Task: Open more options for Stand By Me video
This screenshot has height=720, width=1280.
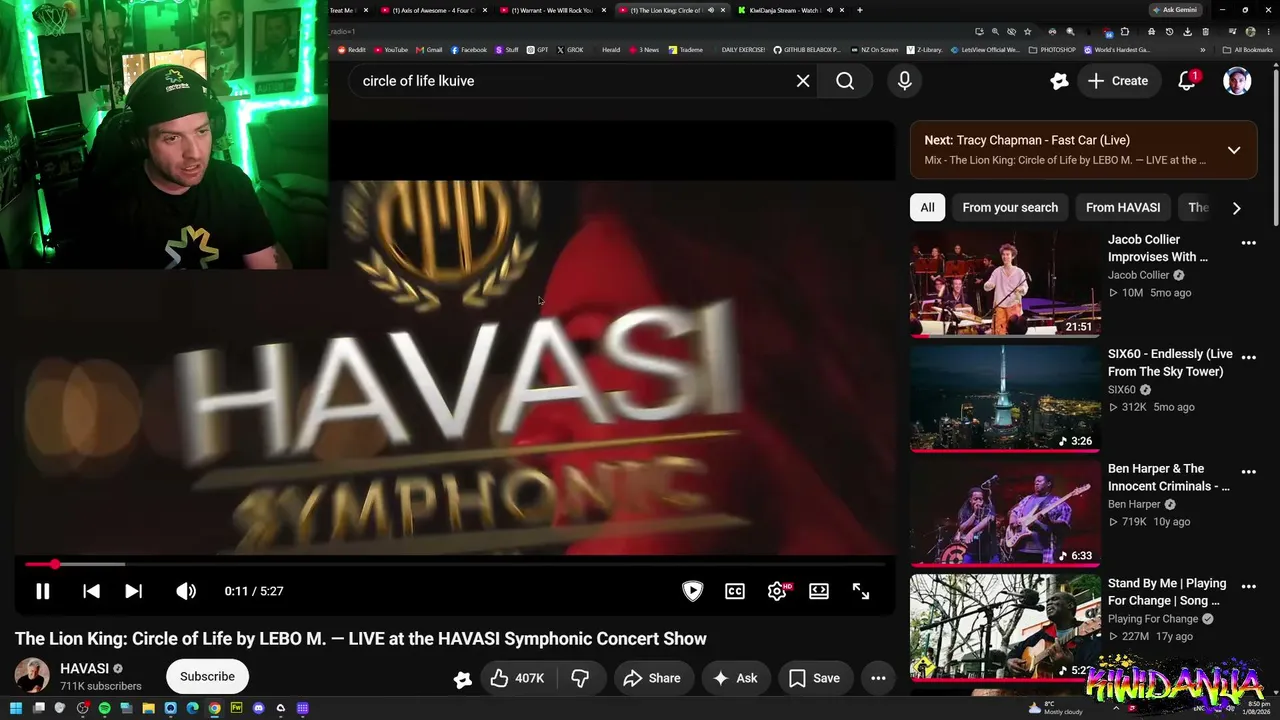Action: coord(1248,586)
